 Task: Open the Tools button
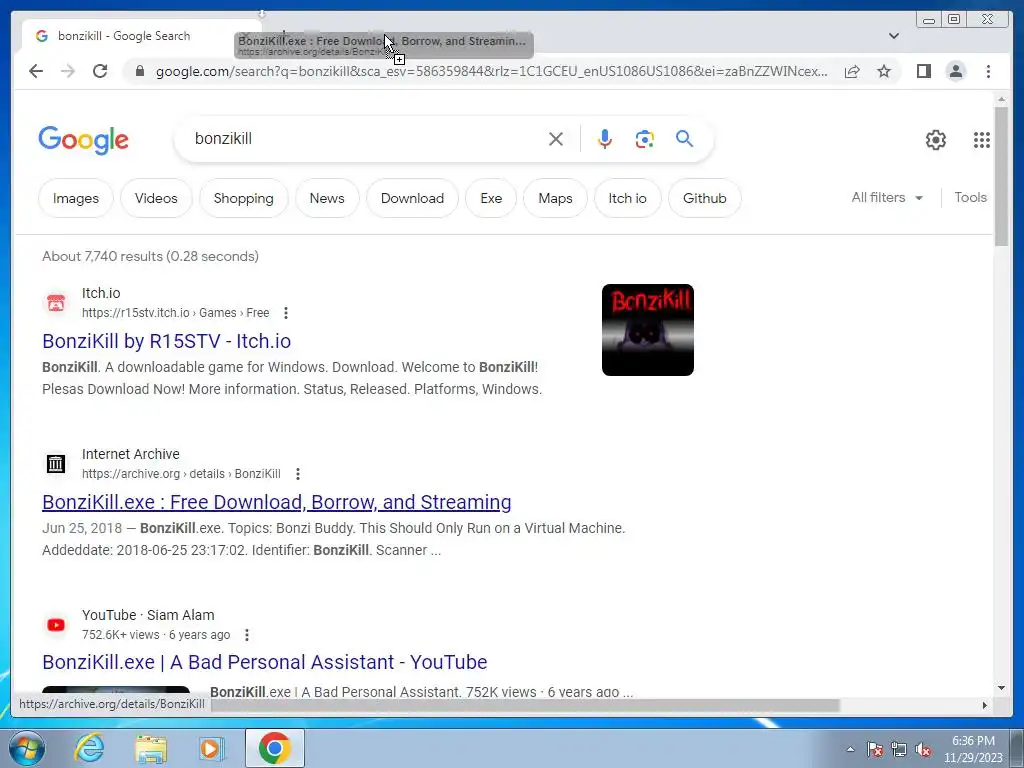coord(970,197)
